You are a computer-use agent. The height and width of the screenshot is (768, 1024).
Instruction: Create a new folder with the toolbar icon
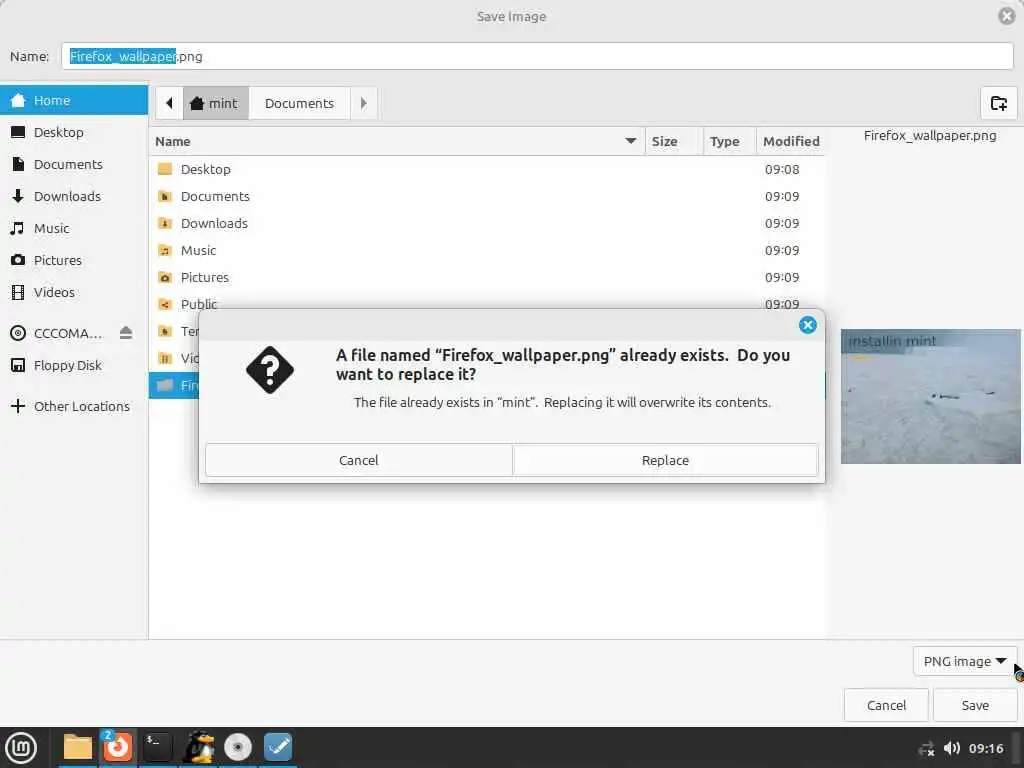pyautogui.click(x=999, y=103)
